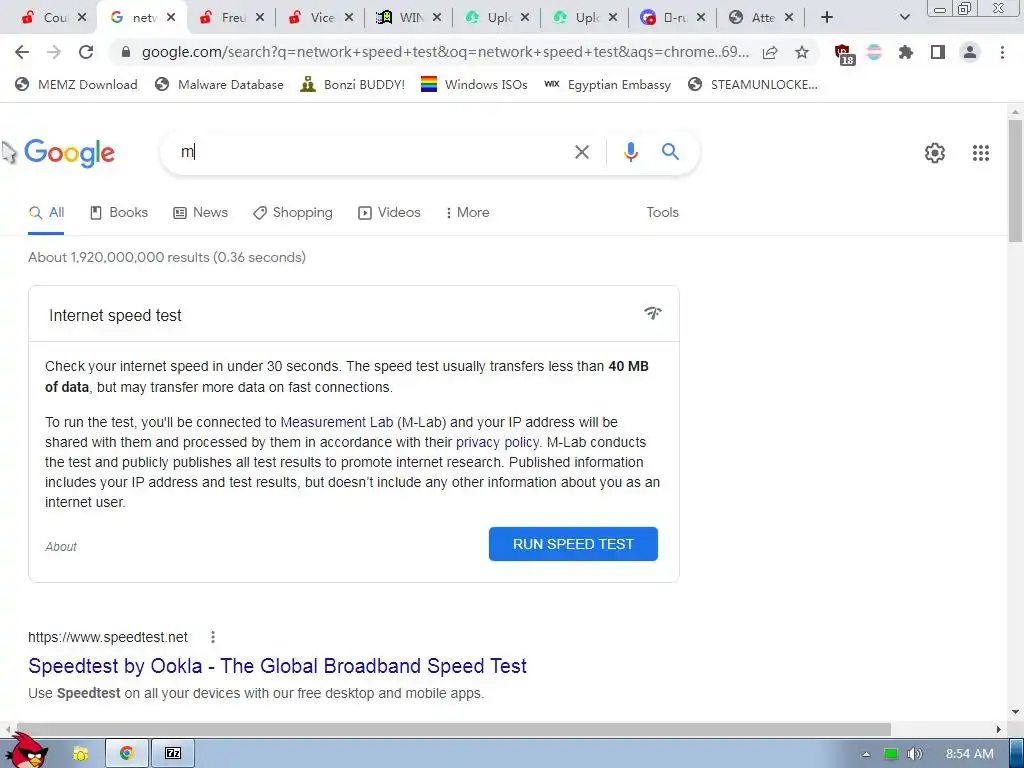Clear the Google search box
This screenshot has height=768, width=1024.
click(x=581, y=152)
